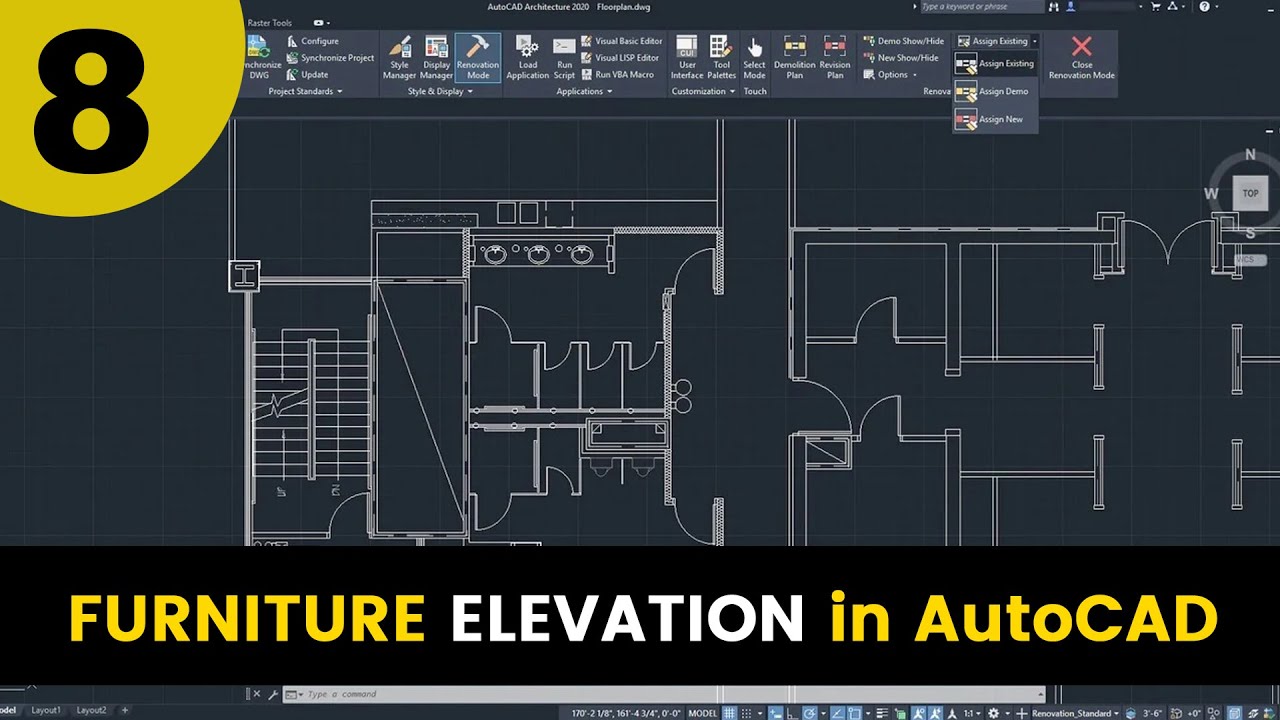
Task: Click Synchronize Project
Action: (x=330, y=58)
